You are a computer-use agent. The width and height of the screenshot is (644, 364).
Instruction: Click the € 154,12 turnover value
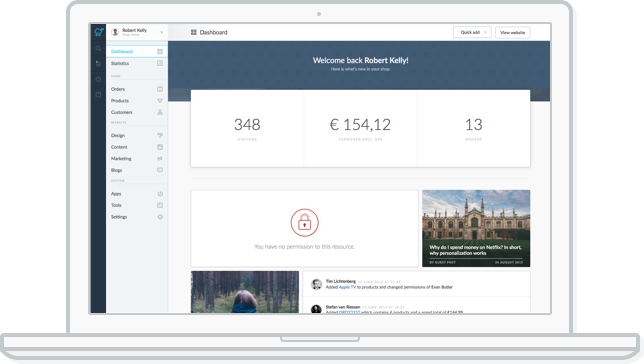click(360, 124)
